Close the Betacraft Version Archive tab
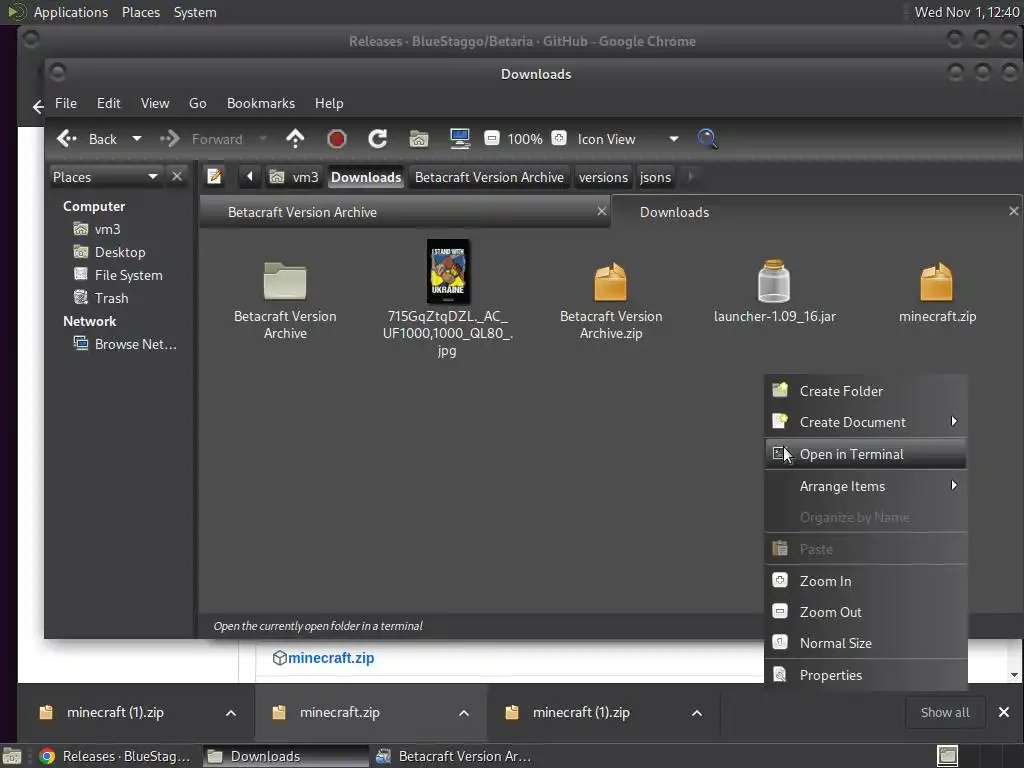The height and width of the screenshot is (768, 1024). pos(601,211)
